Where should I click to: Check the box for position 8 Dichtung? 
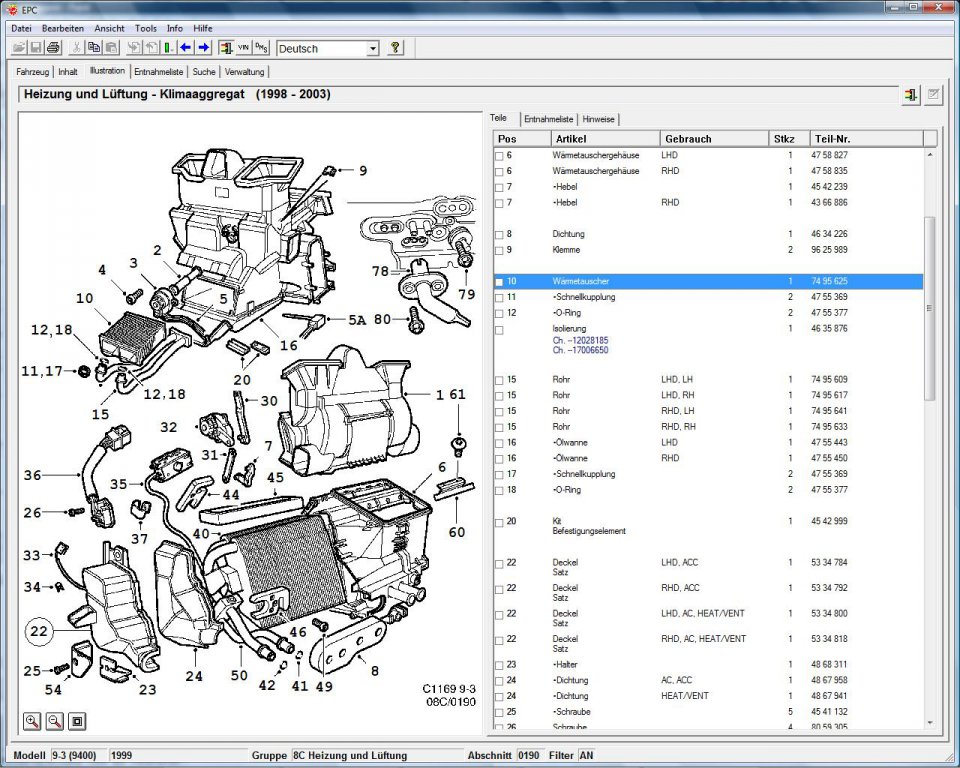(x=499, y=235)
